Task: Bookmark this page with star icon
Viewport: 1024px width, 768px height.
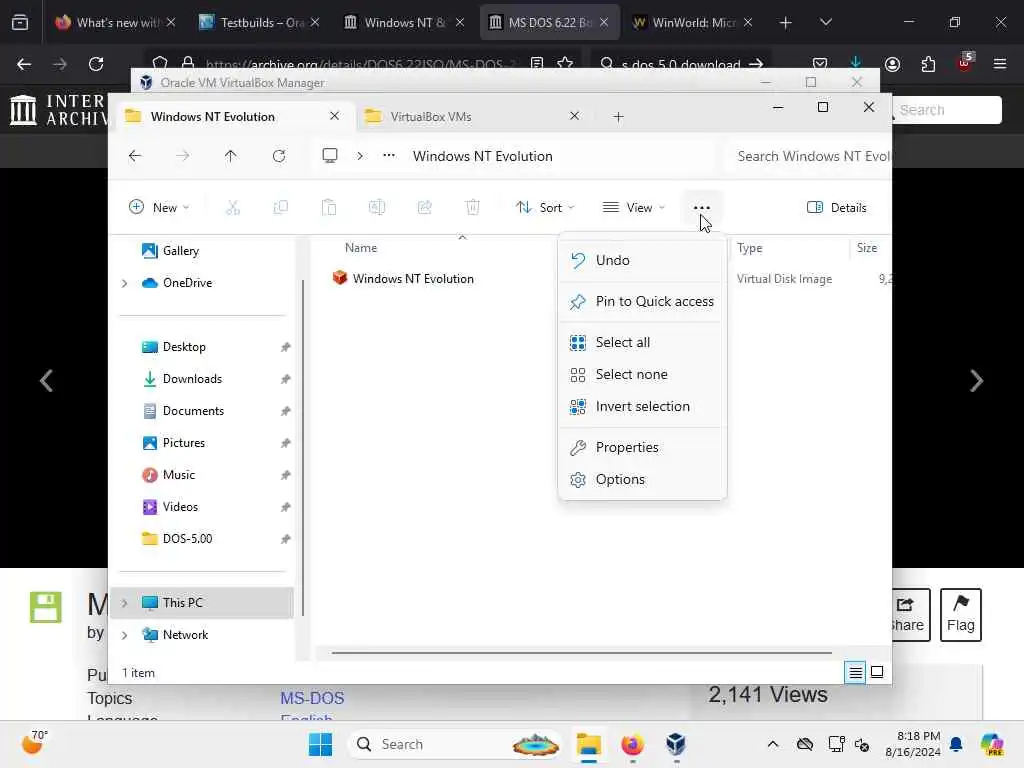Action: click(566, 63)
